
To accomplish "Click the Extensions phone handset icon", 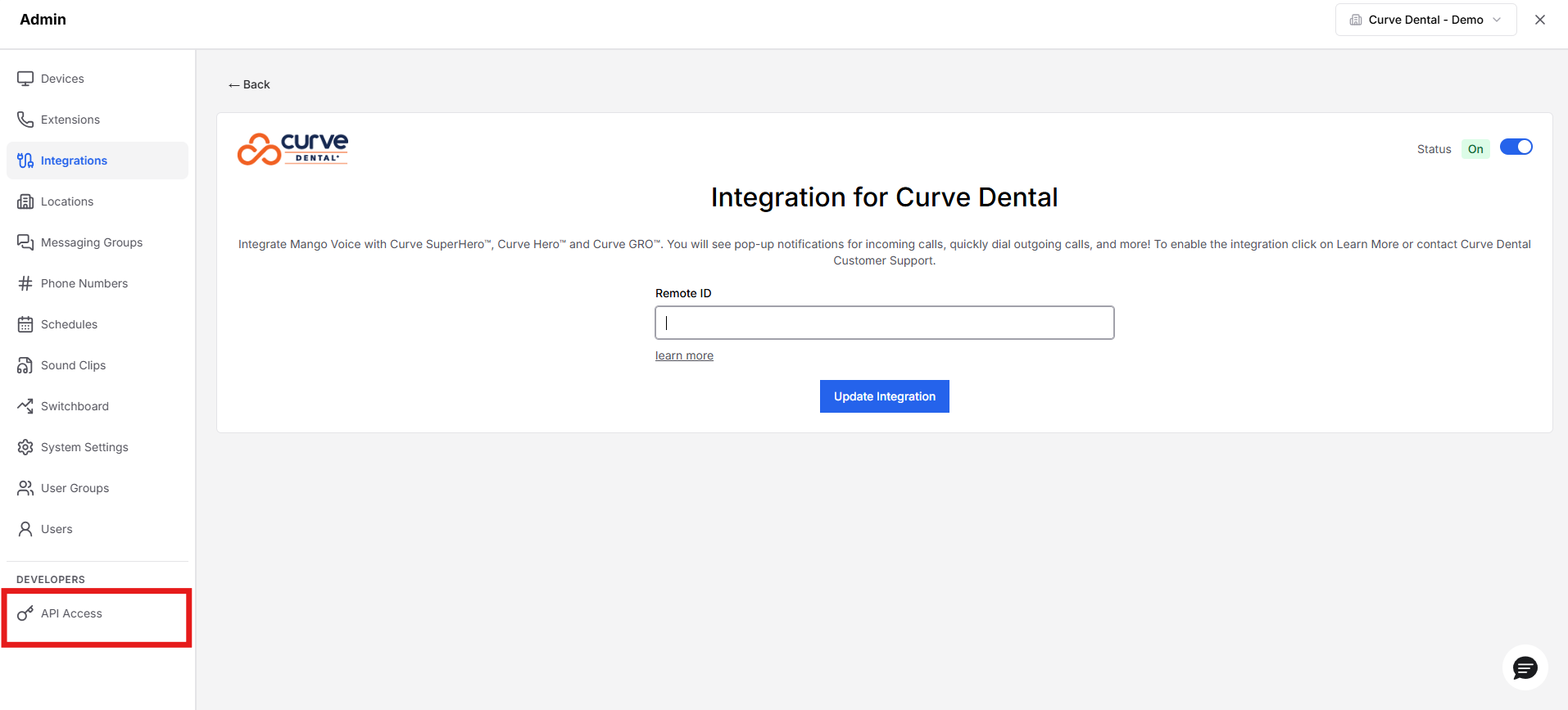I will pos(25,120).
